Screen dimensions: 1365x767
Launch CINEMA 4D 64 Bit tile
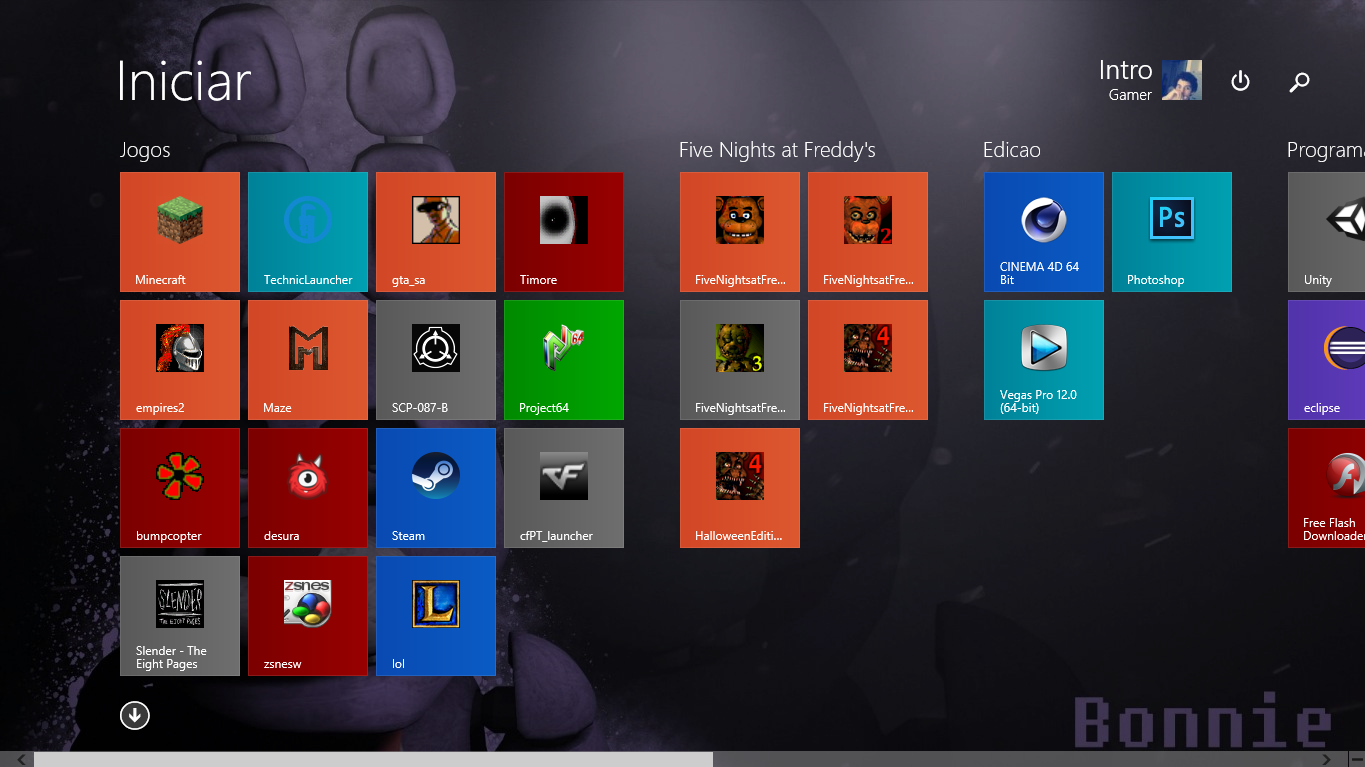click(1044, 232)
